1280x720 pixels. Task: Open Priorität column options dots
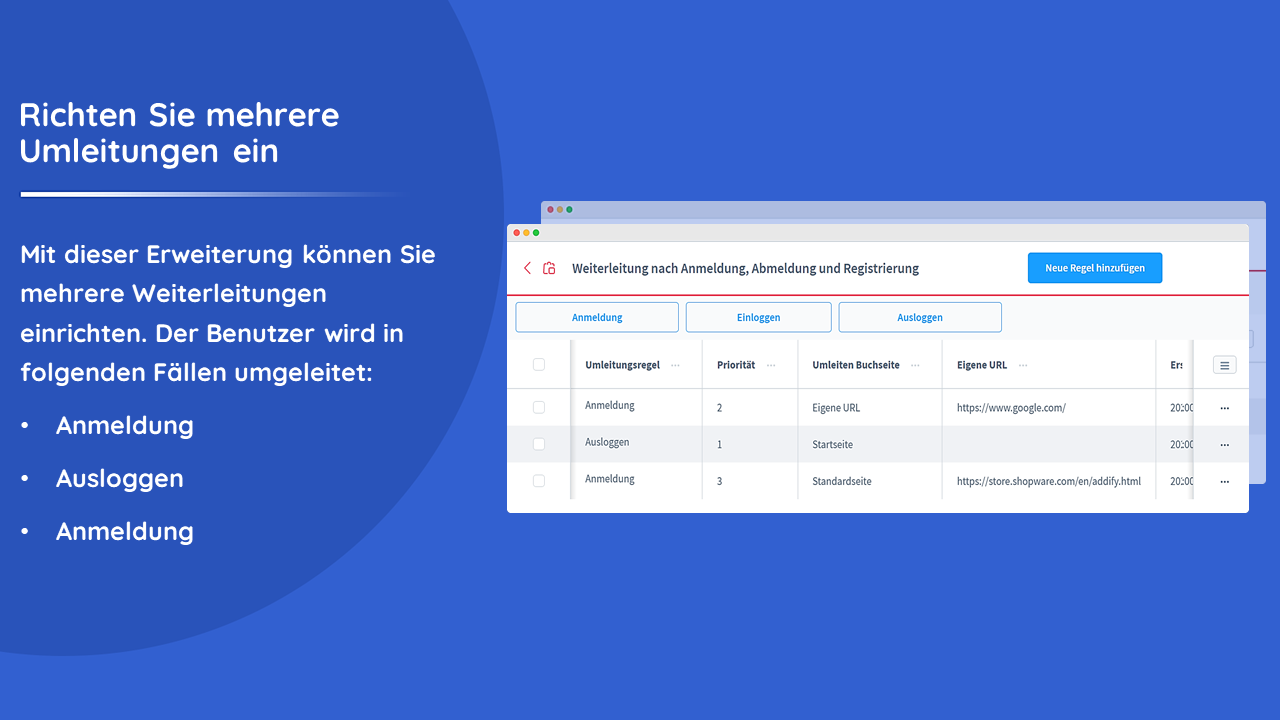click(x=771, y=365)
